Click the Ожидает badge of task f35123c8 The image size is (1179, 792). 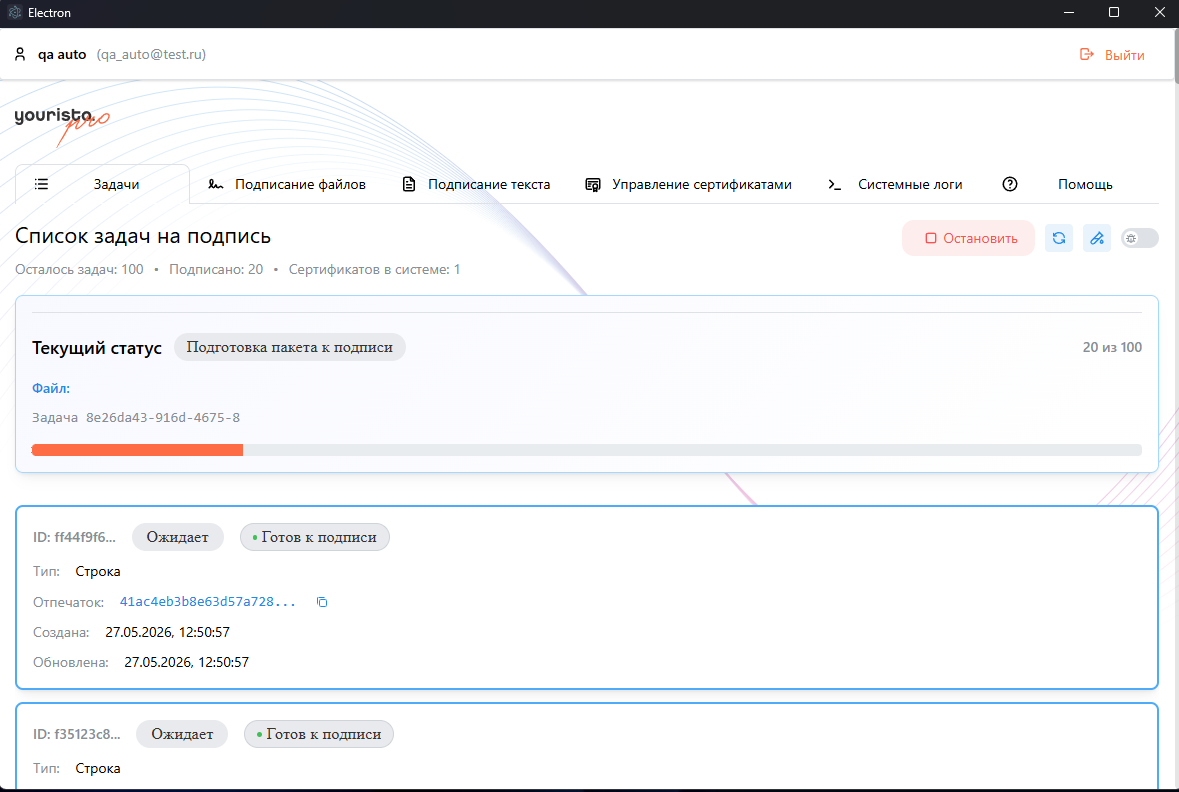pyautogui.click(x=182, y=734)
